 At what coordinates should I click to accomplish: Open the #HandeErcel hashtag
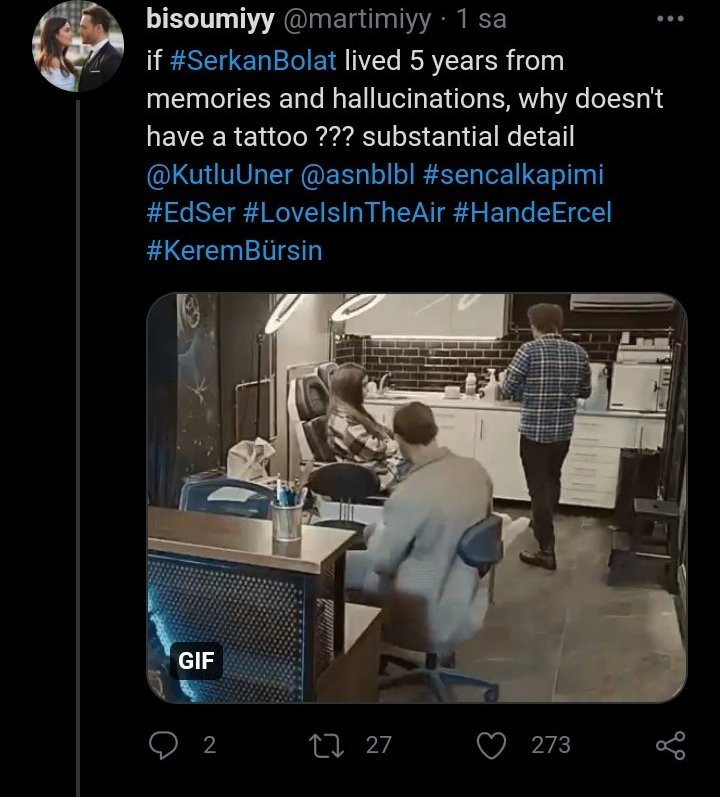point(537,213)
